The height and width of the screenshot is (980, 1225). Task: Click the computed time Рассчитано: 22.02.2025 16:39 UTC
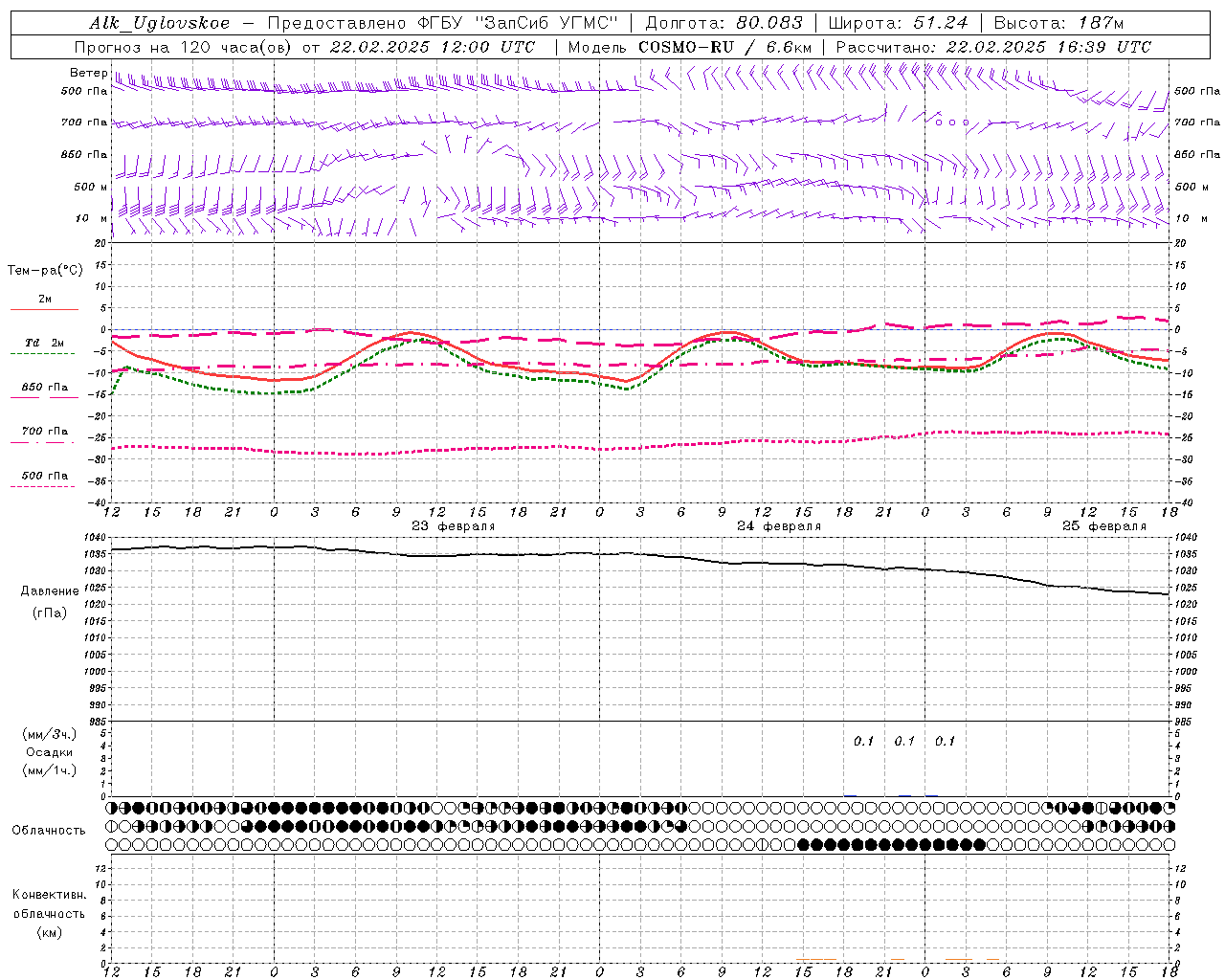click(993, 47)
